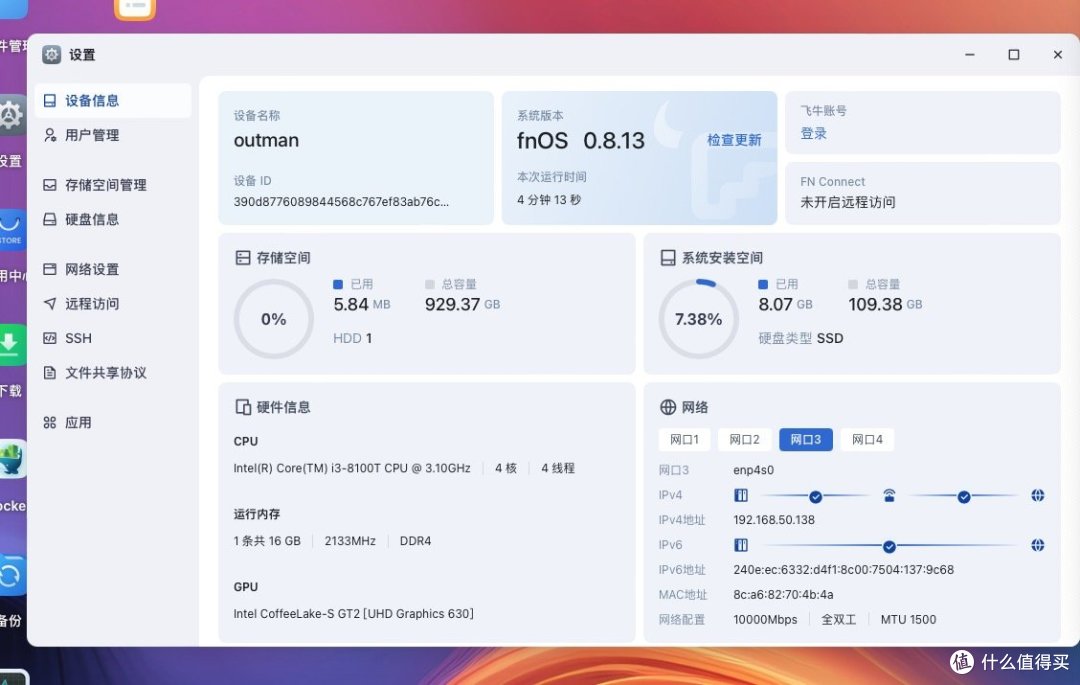The width and height of the screenshot is (1080, 685).
Task: Open the 应用 sidebar section
Action: click(112, 422)
